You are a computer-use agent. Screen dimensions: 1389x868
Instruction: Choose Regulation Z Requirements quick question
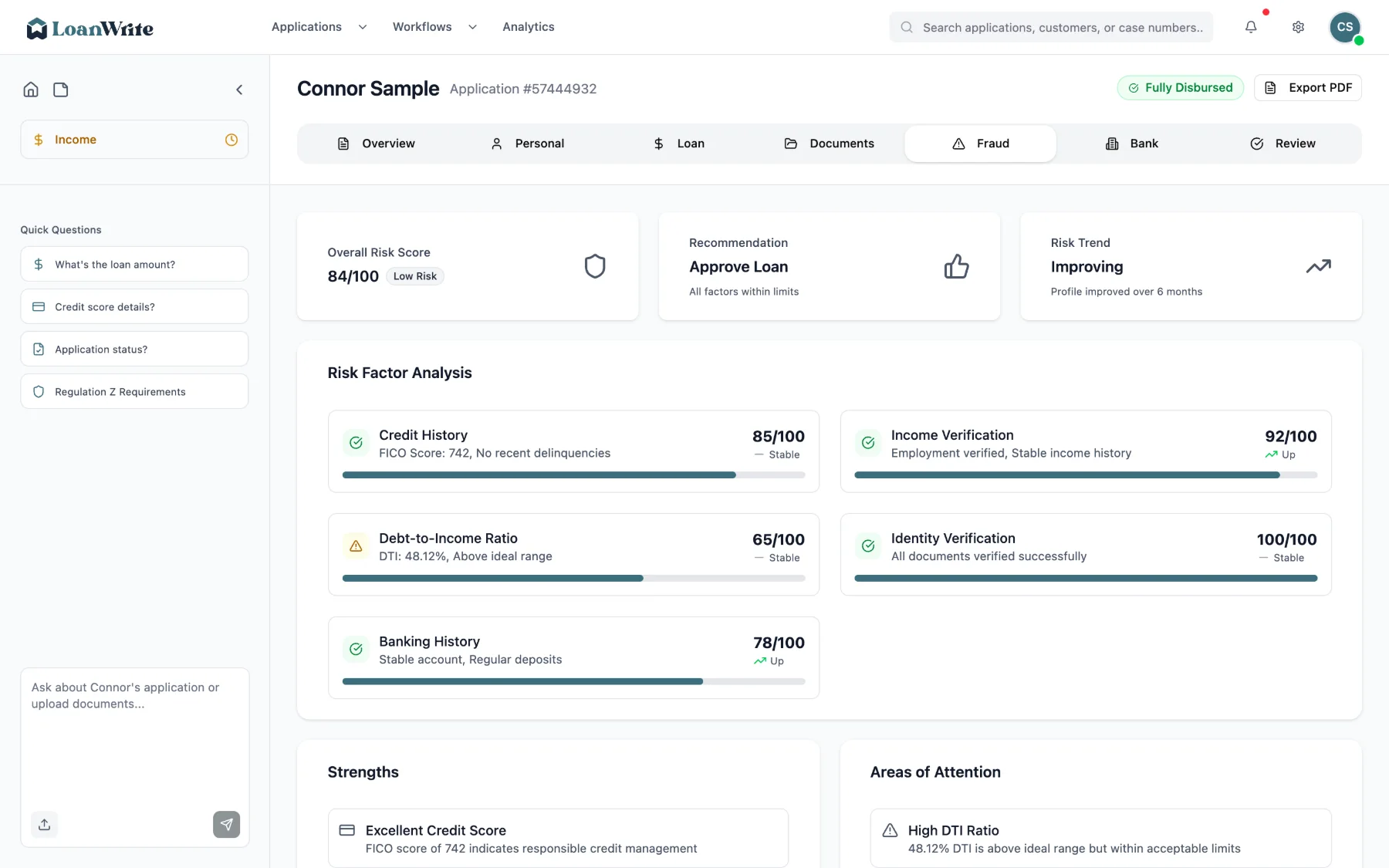pos(134,391)
